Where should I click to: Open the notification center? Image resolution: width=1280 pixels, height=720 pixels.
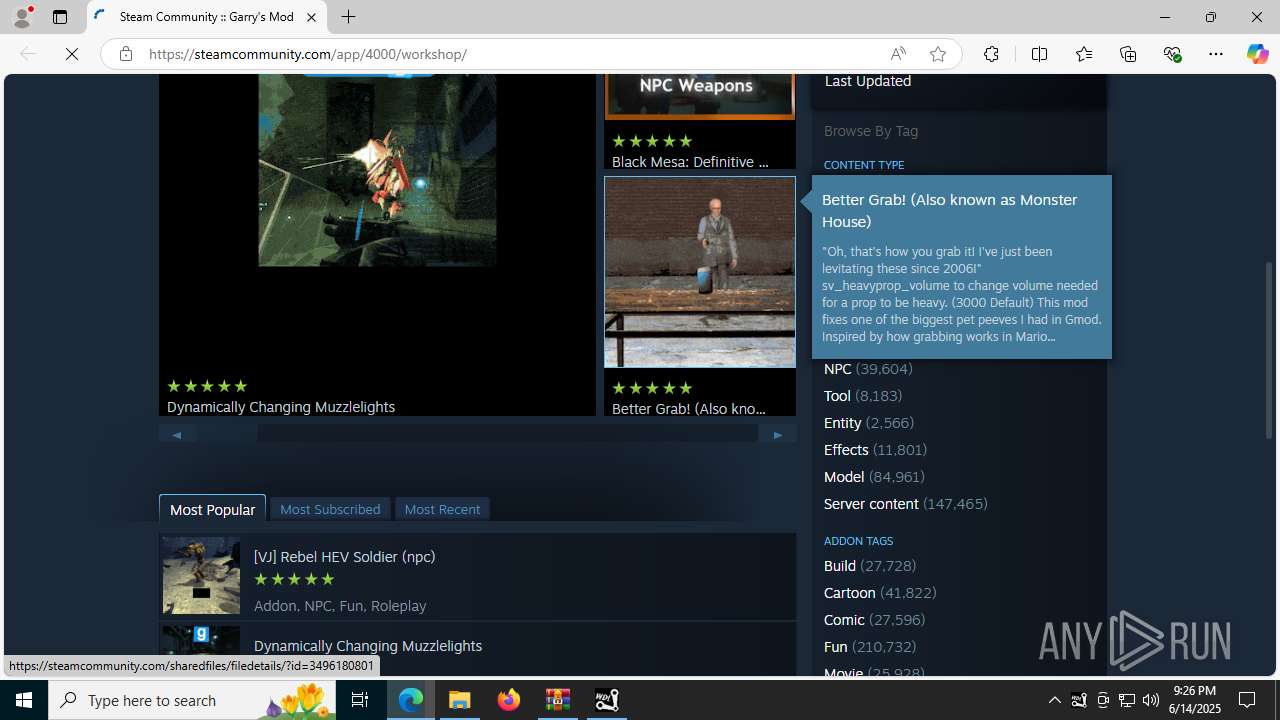tap(1248, 700)
